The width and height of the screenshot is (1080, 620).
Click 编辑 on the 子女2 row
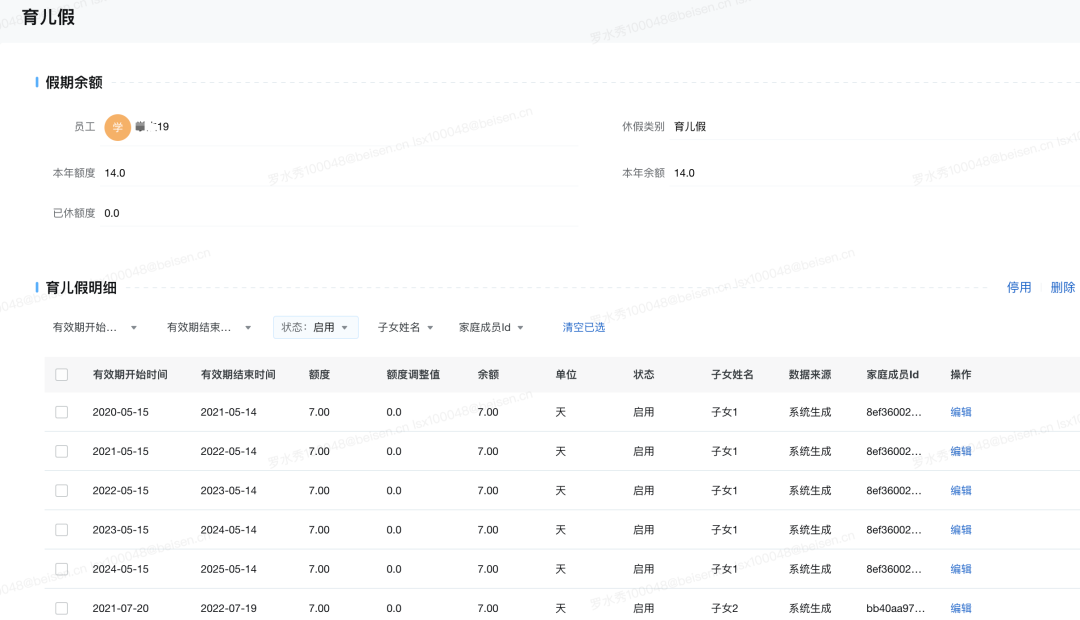(960, 607)
